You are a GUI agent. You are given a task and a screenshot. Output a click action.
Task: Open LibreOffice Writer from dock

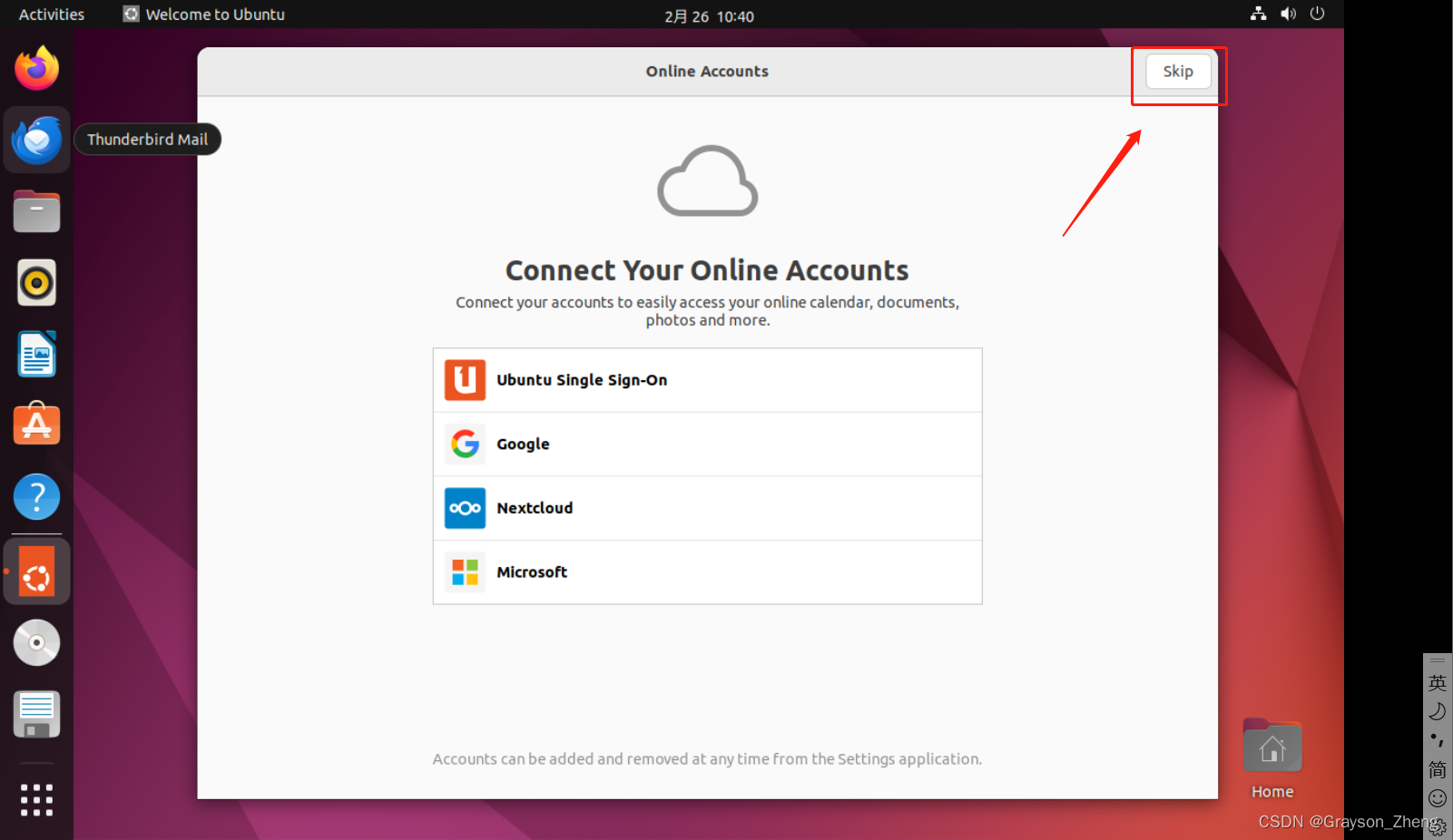point(36,354)
